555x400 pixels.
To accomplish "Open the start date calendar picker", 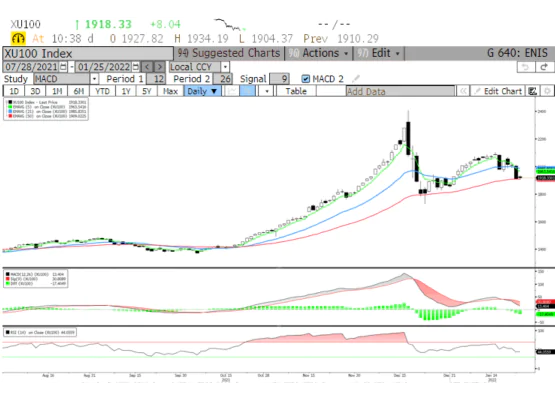I will click(x=63, y=67).
